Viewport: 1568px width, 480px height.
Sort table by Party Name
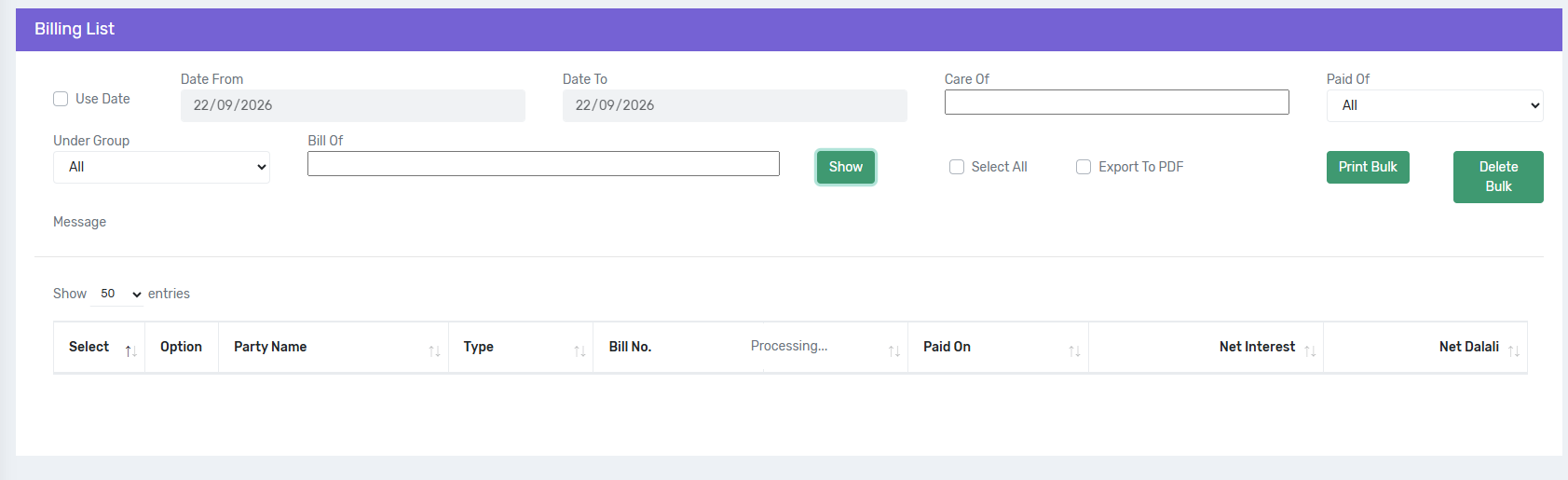point(334,347)
